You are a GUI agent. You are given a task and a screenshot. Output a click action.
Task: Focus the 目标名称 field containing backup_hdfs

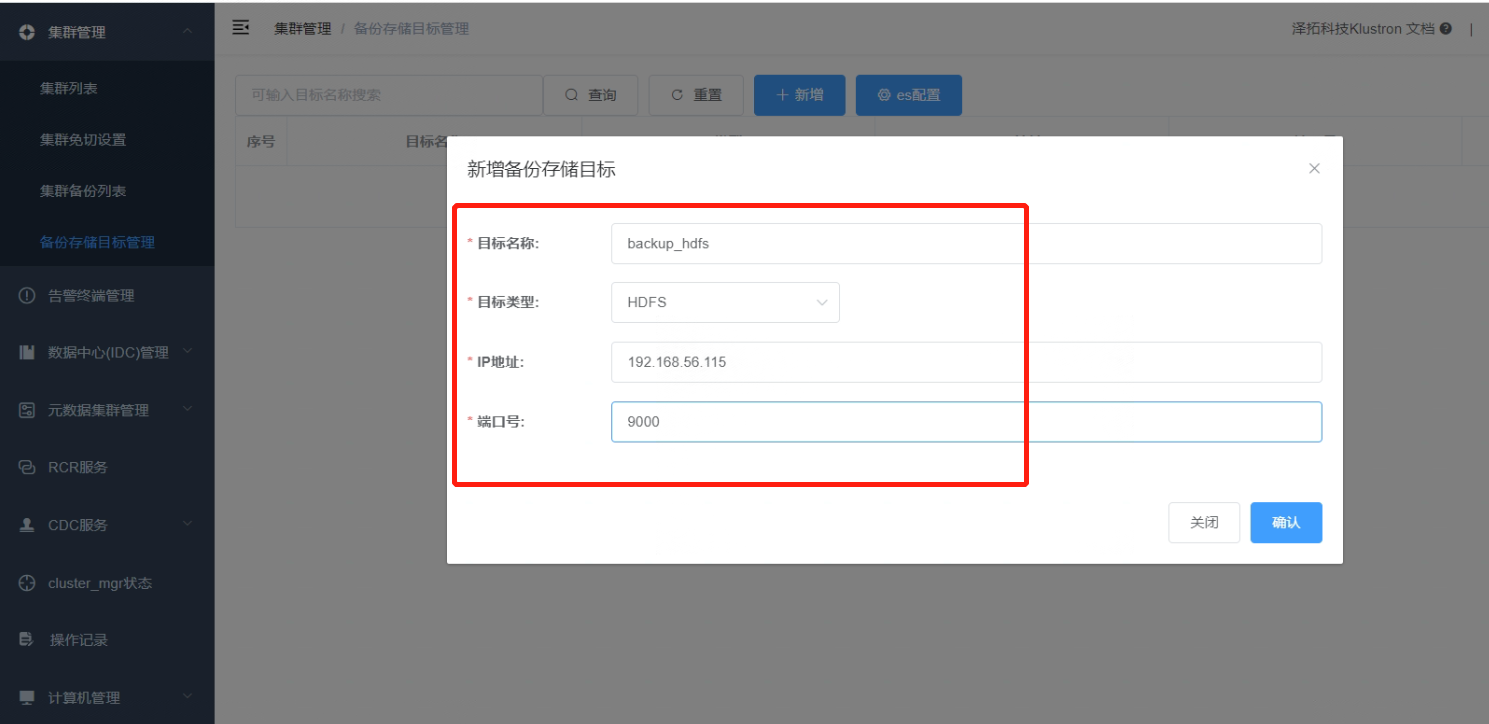(966, 243)
